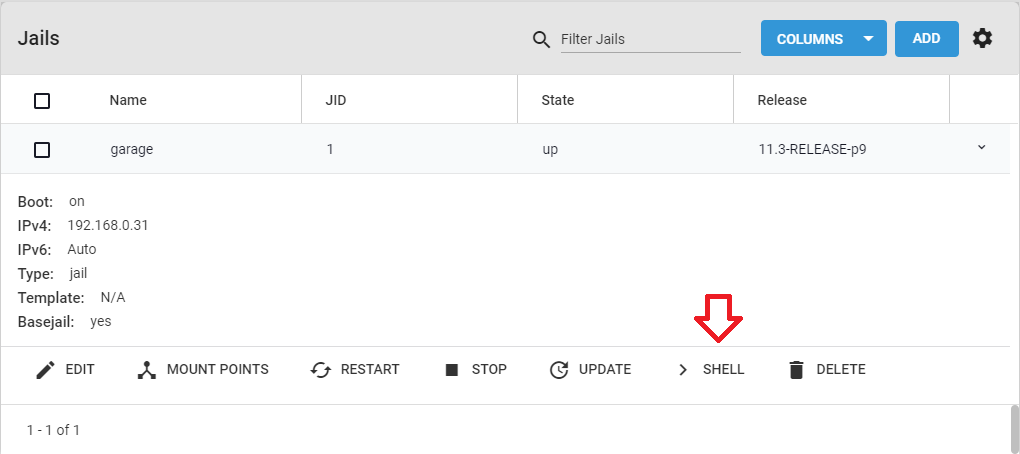Sort by the Name column header
Viewport: 1020px width, 454px height.
coord(128,100)
